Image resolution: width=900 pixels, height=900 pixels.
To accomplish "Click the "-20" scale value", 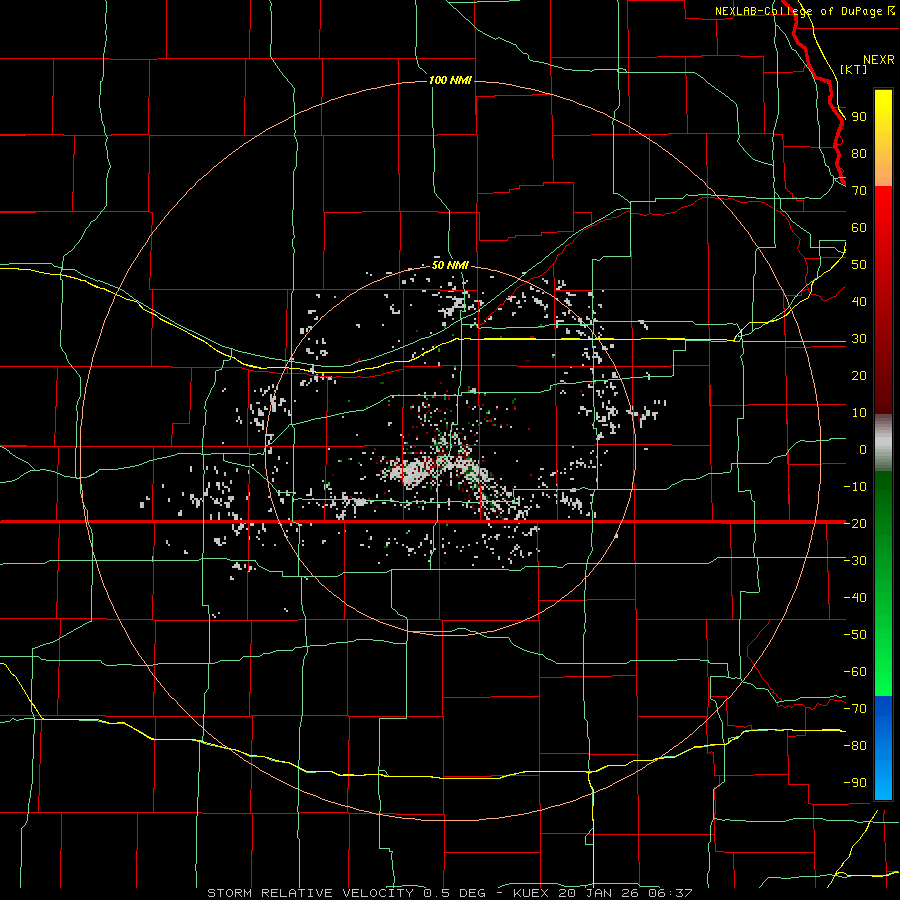I will [x=855, y=524].
